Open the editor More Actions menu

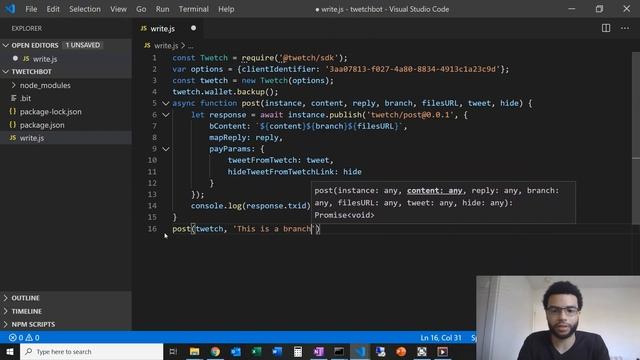[625, 28]
